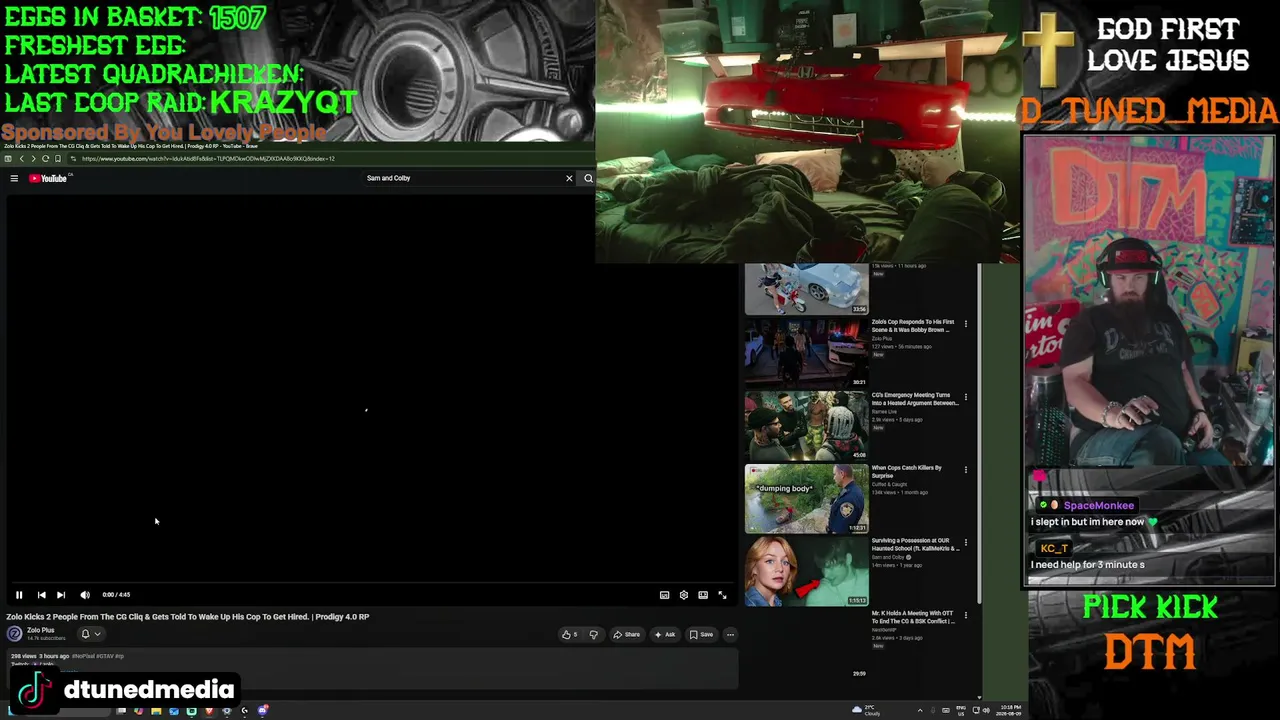Save the video to a playlist
The height and width of the screenshot is (720, 1280).
(701, 634)
